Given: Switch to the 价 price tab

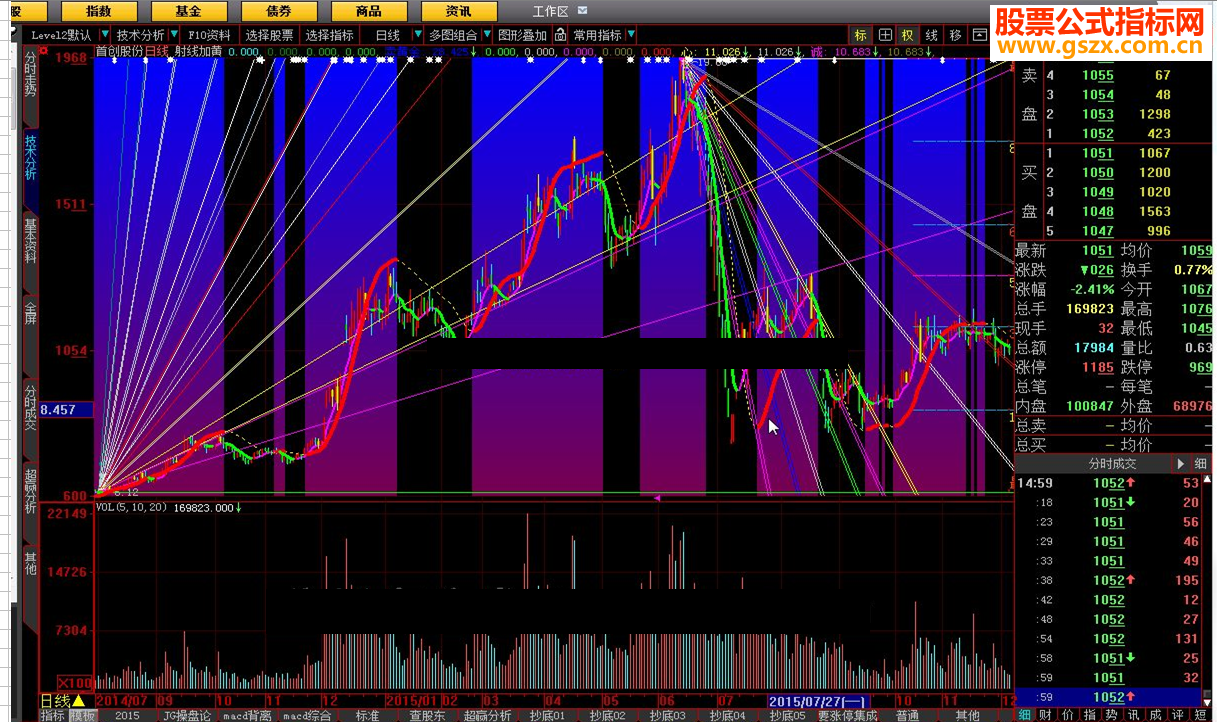Looking at the screenshot, I should point(1068,715).
